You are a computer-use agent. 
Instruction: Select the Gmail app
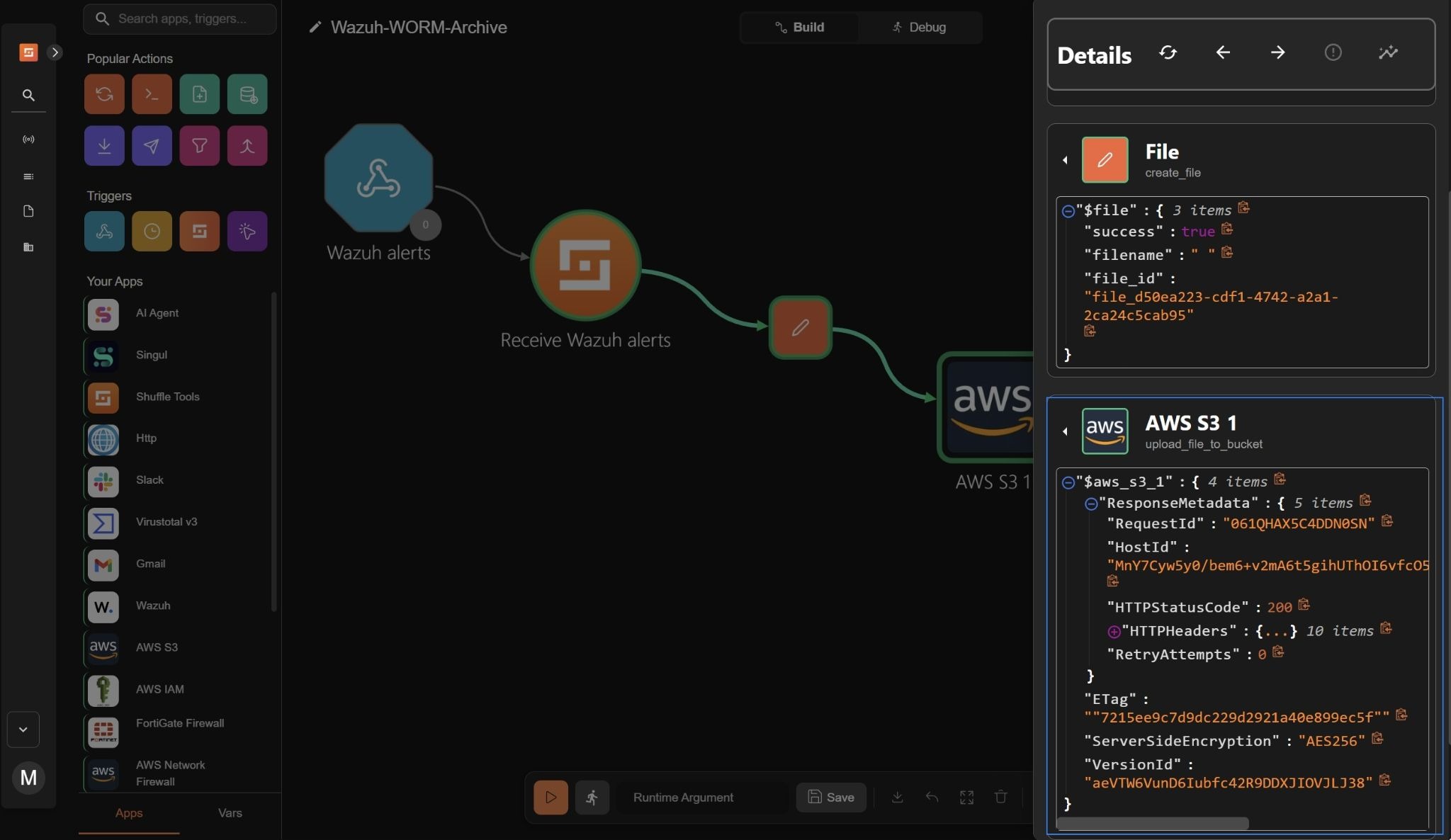coord(176,564)
